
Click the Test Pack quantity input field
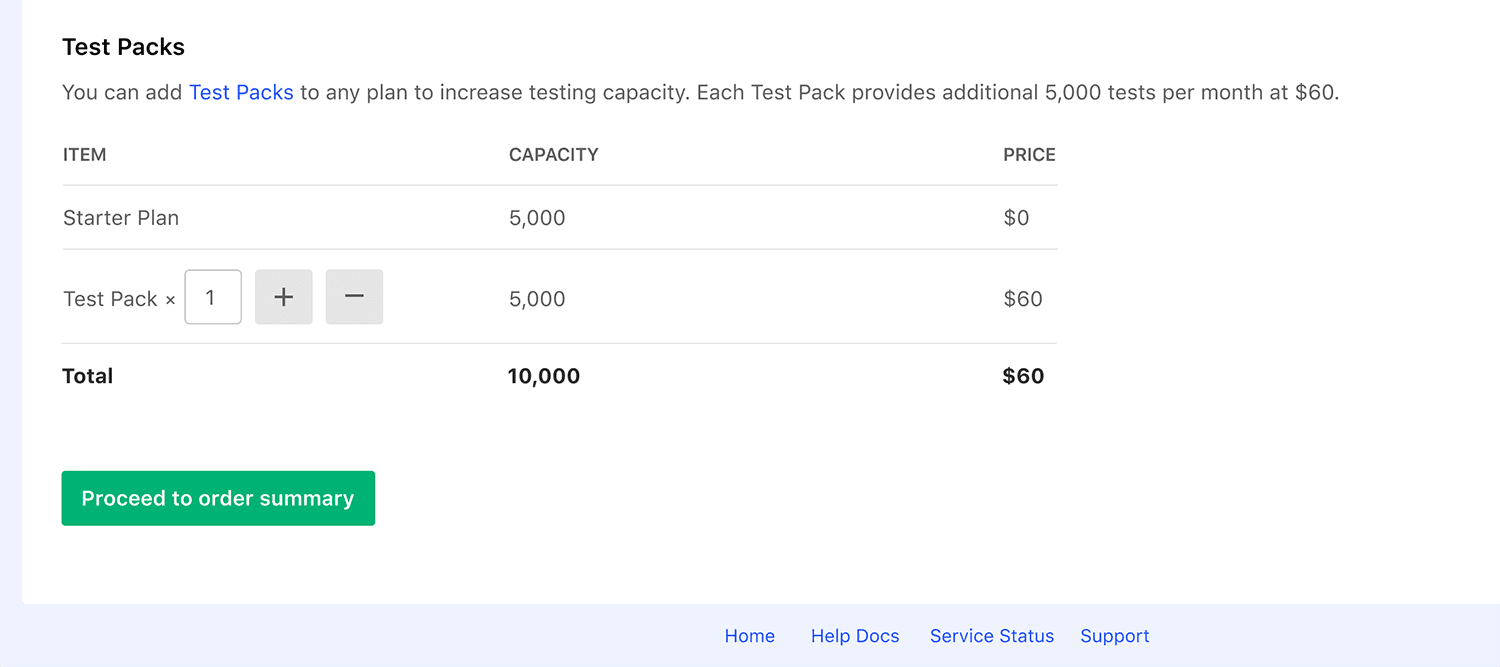[x=212, y=296]
